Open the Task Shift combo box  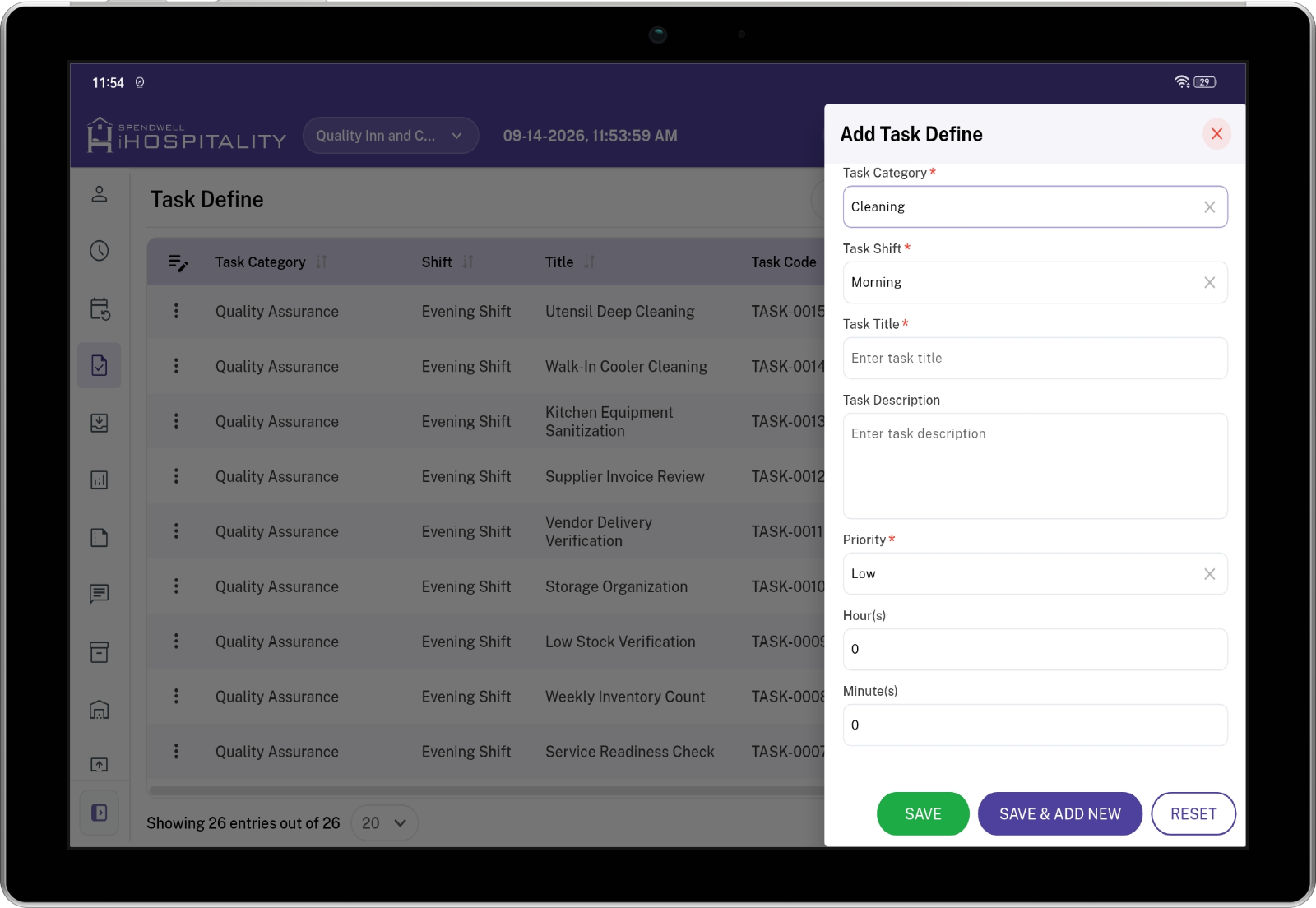[1035, 283]
